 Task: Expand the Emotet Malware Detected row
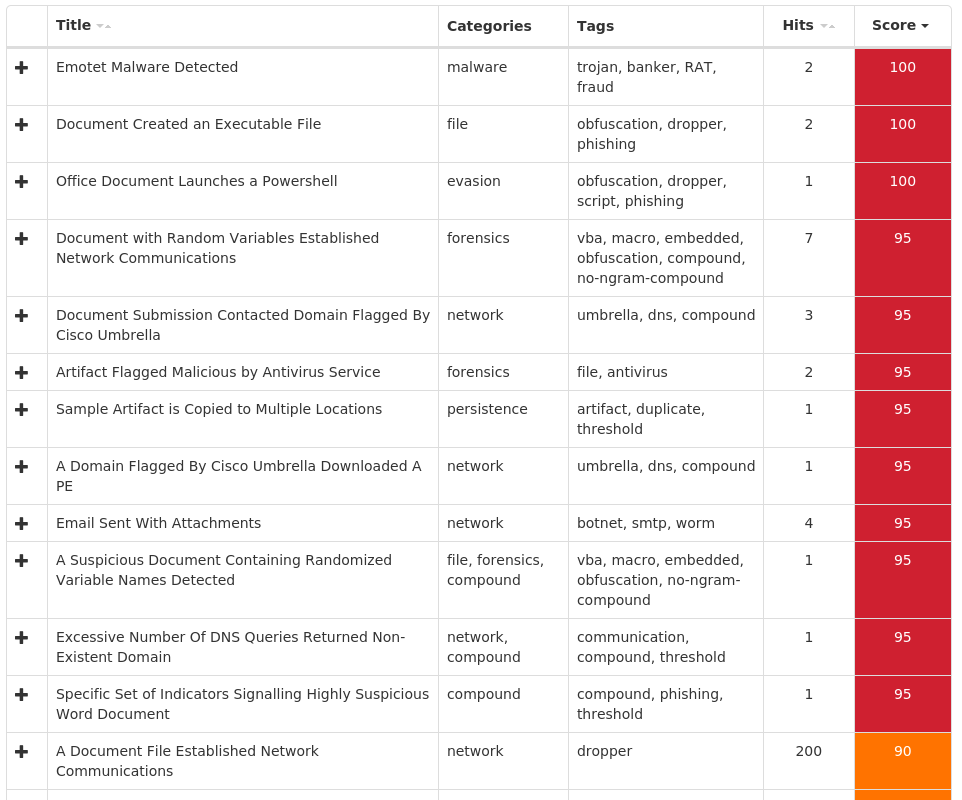pos(22,67)
